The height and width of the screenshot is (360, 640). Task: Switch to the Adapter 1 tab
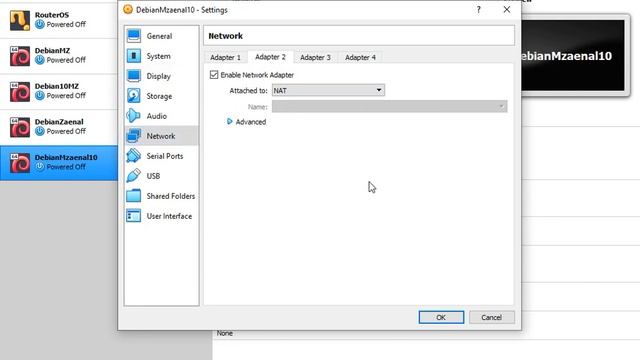pos(225,58)
